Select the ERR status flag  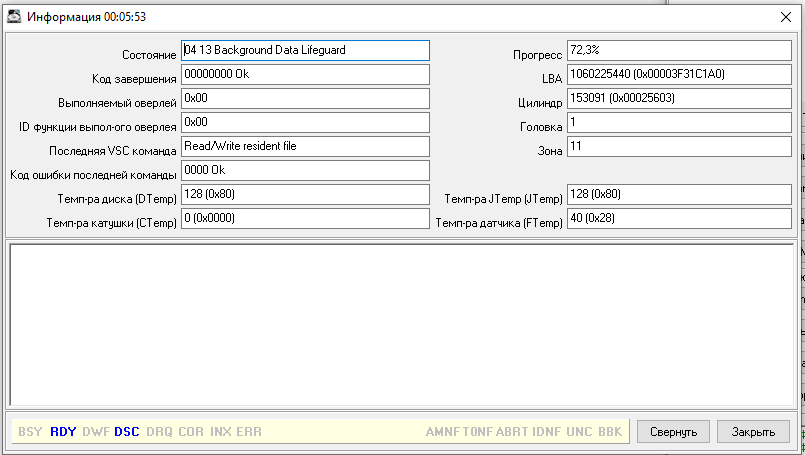pyautogui.click(x=249, y=432)
